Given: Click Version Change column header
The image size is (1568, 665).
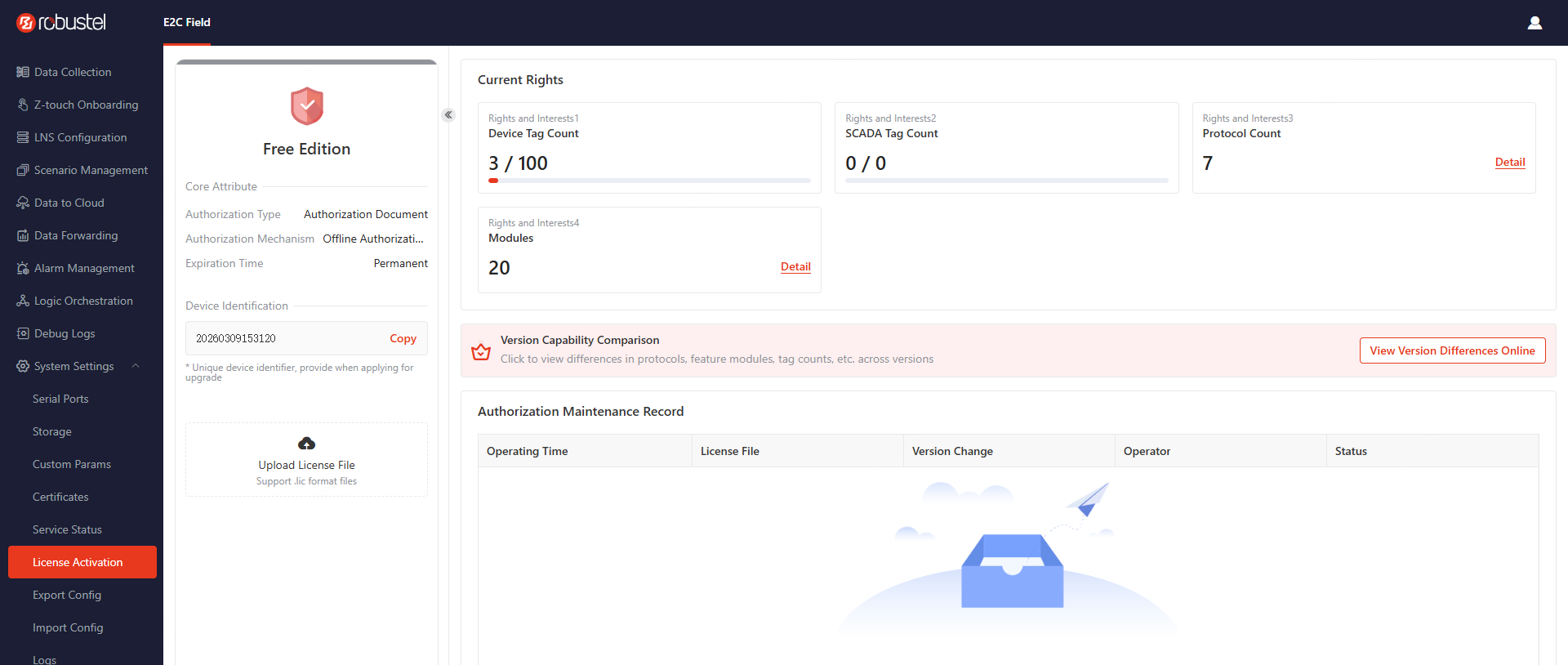Looking at the screenshot, I should 1009,451.
